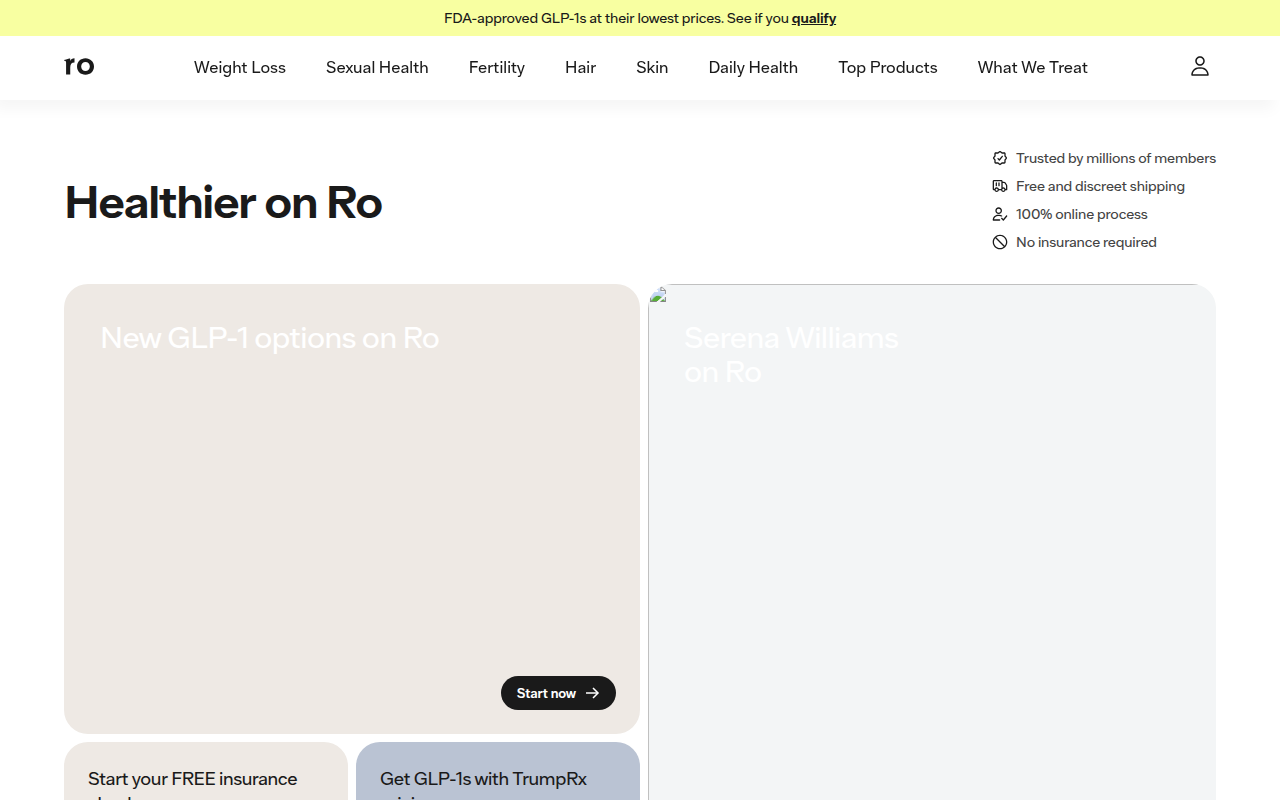Open the Sexual Health menu
Screen dimensions: 1280x800
pyautogui.click(x=377, y=67)
